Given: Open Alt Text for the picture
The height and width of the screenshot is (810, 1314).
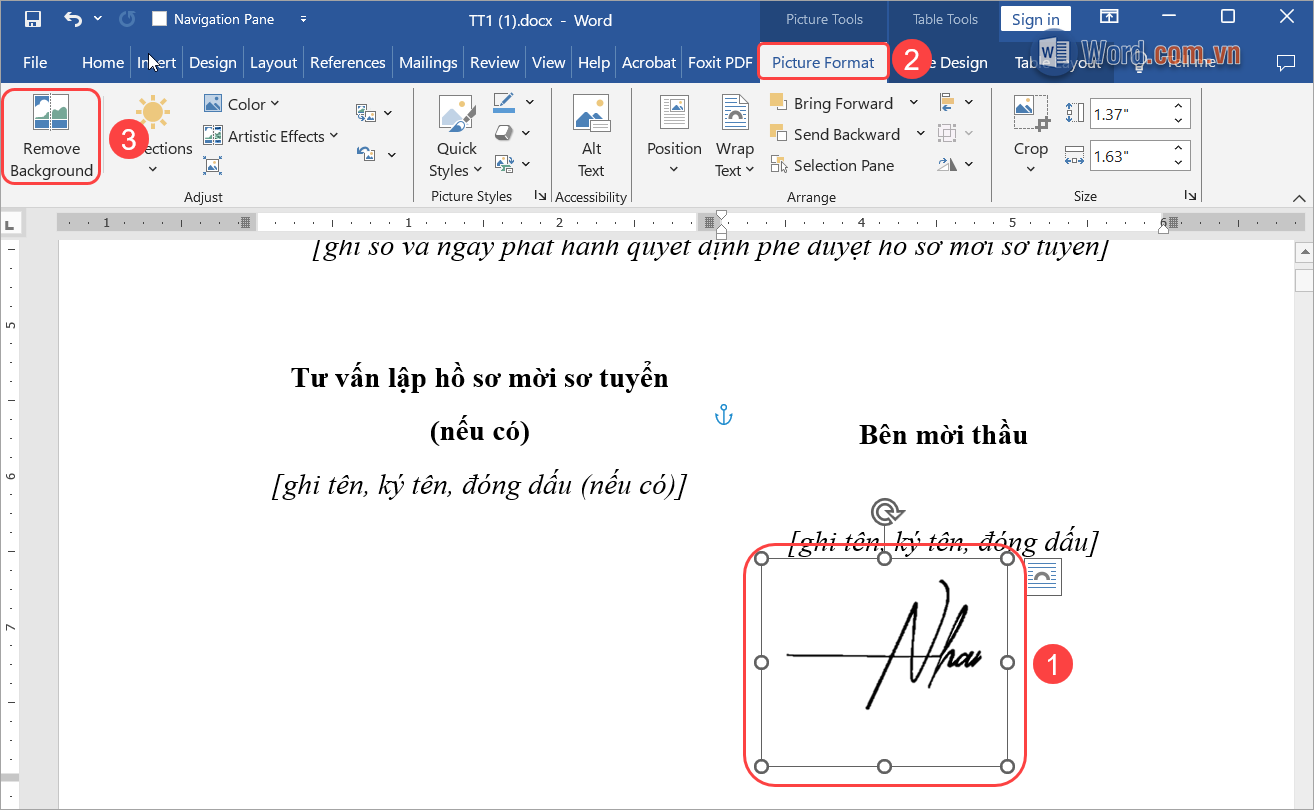Looking at the screenshot, I should pyautogui.click(x=591, y=136).
